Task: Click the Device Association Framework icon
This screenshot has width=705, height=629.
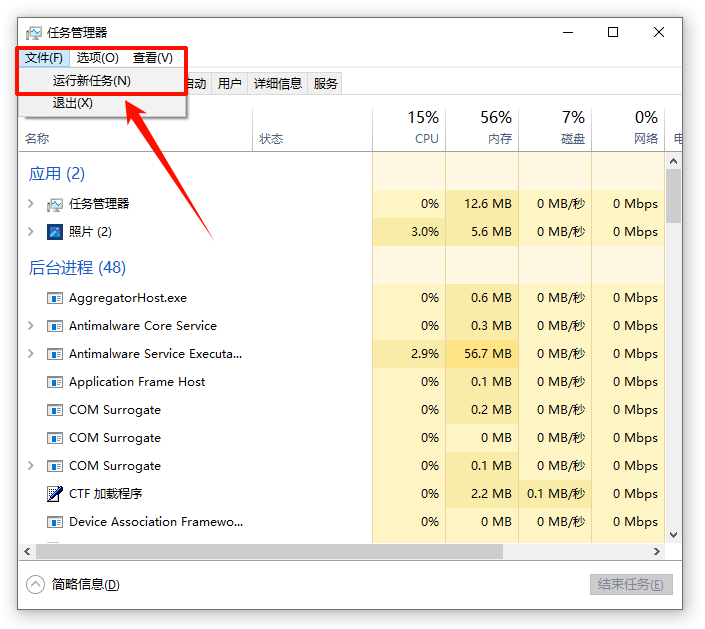Action: 55,522
